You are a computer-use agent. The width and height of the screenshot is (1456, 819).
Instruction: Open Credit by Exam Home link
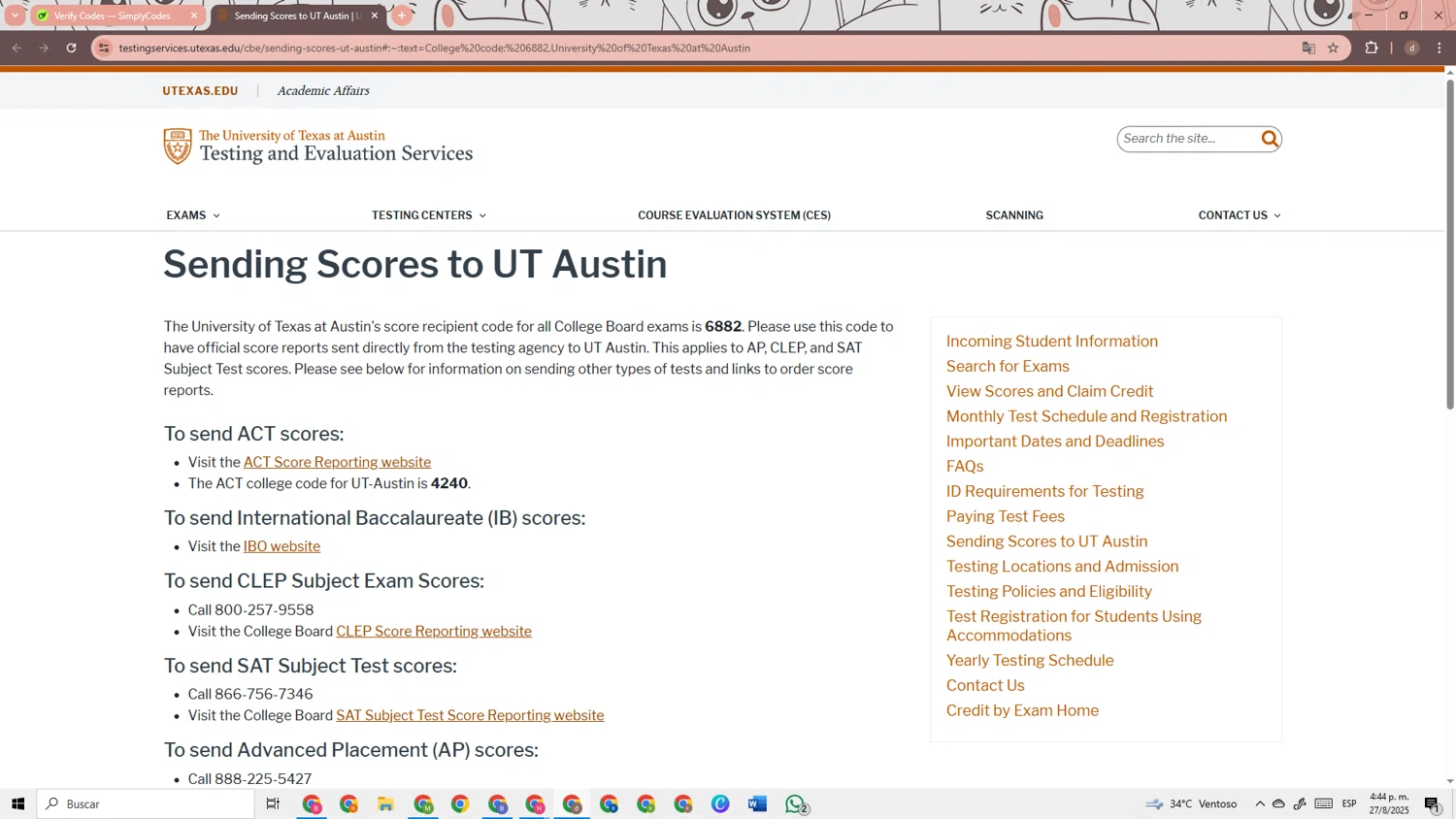1022,711
